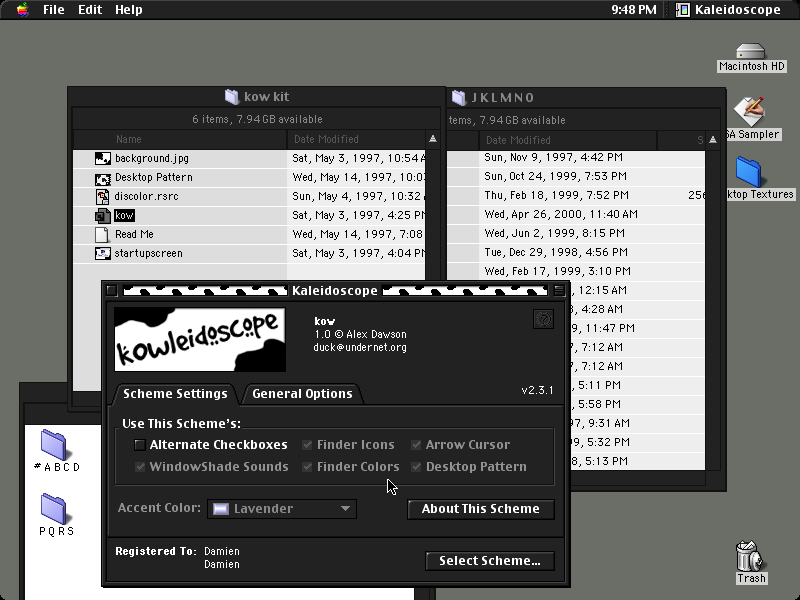Close the Kaleidoscope window
The image size is (800, 600).
(x=112, y=290)
